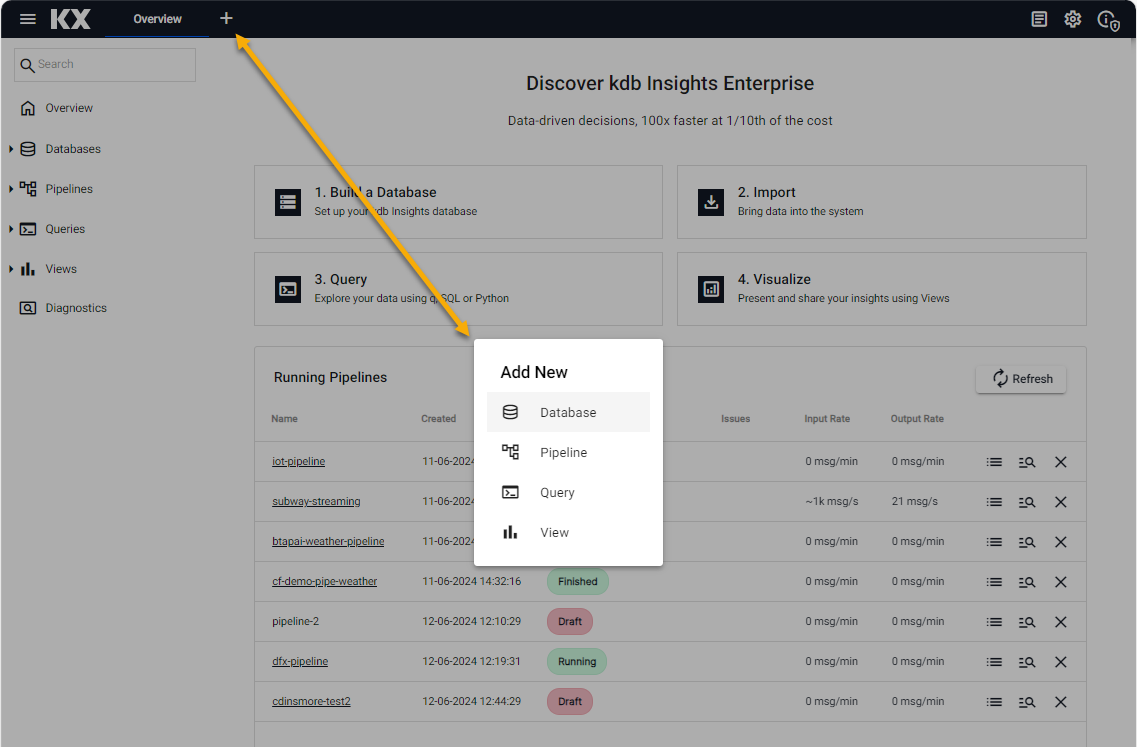1137x747 pixels.
Task: Open the Build a Database card
Action: (x=458, y=202)
